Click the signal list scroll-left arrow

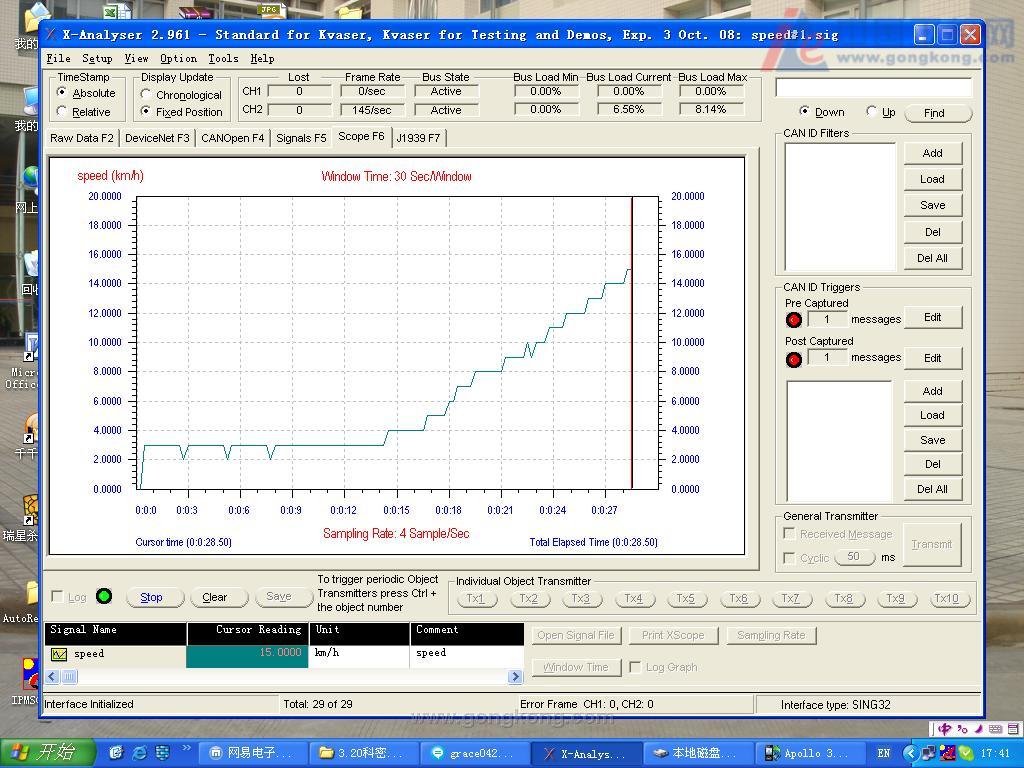[53, 677]
